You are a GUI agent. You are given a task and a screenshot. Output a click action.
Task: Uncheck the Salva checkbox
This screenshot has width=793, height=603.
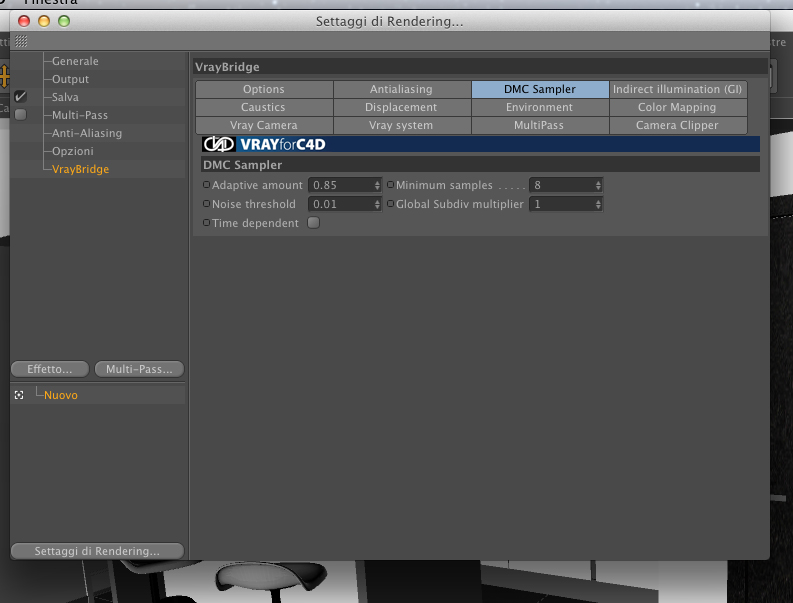click(20, 97)
